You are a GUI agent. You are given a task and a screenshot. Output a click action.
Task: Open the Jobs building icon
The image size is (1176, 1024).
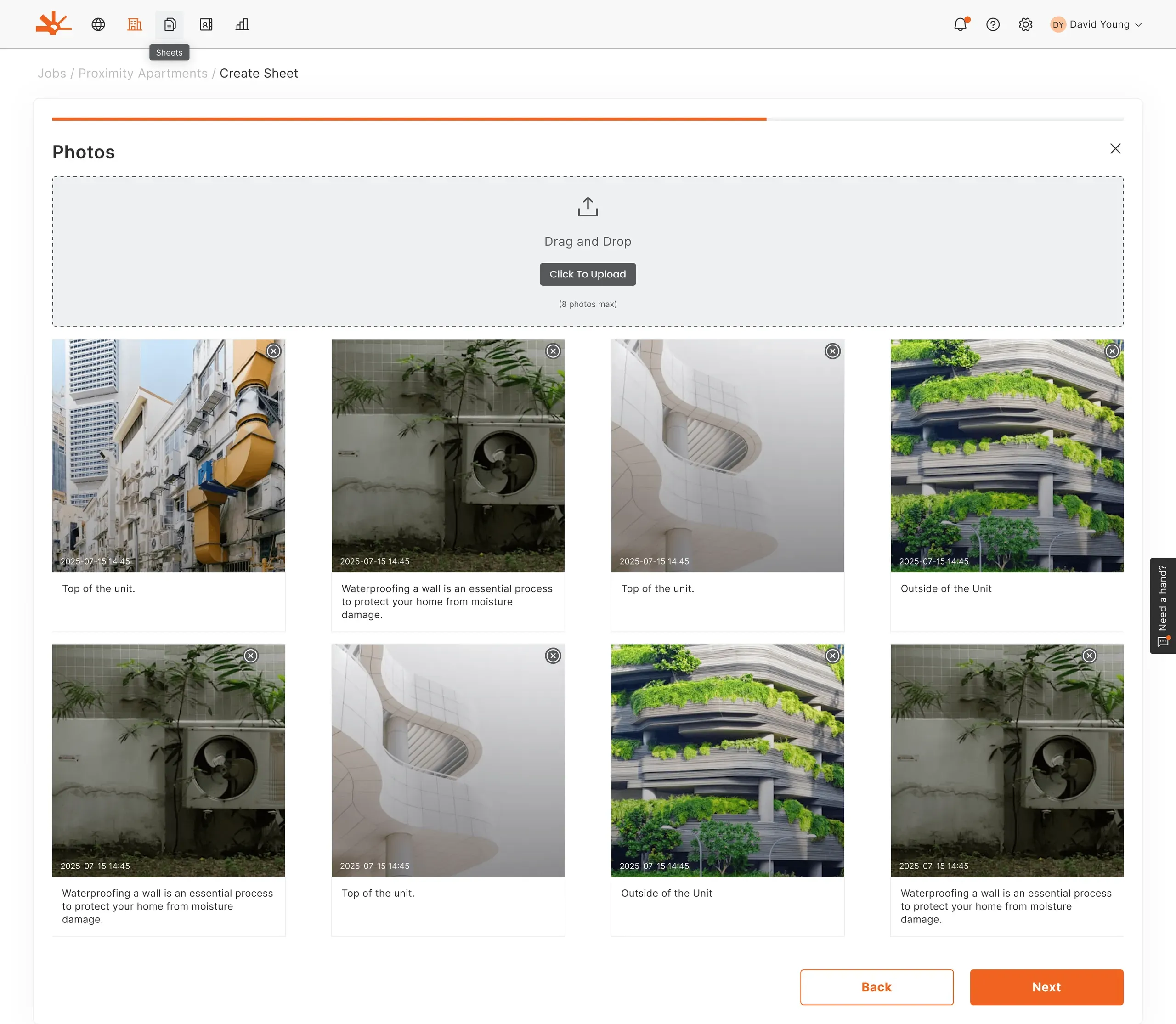[x=134, y=24]
